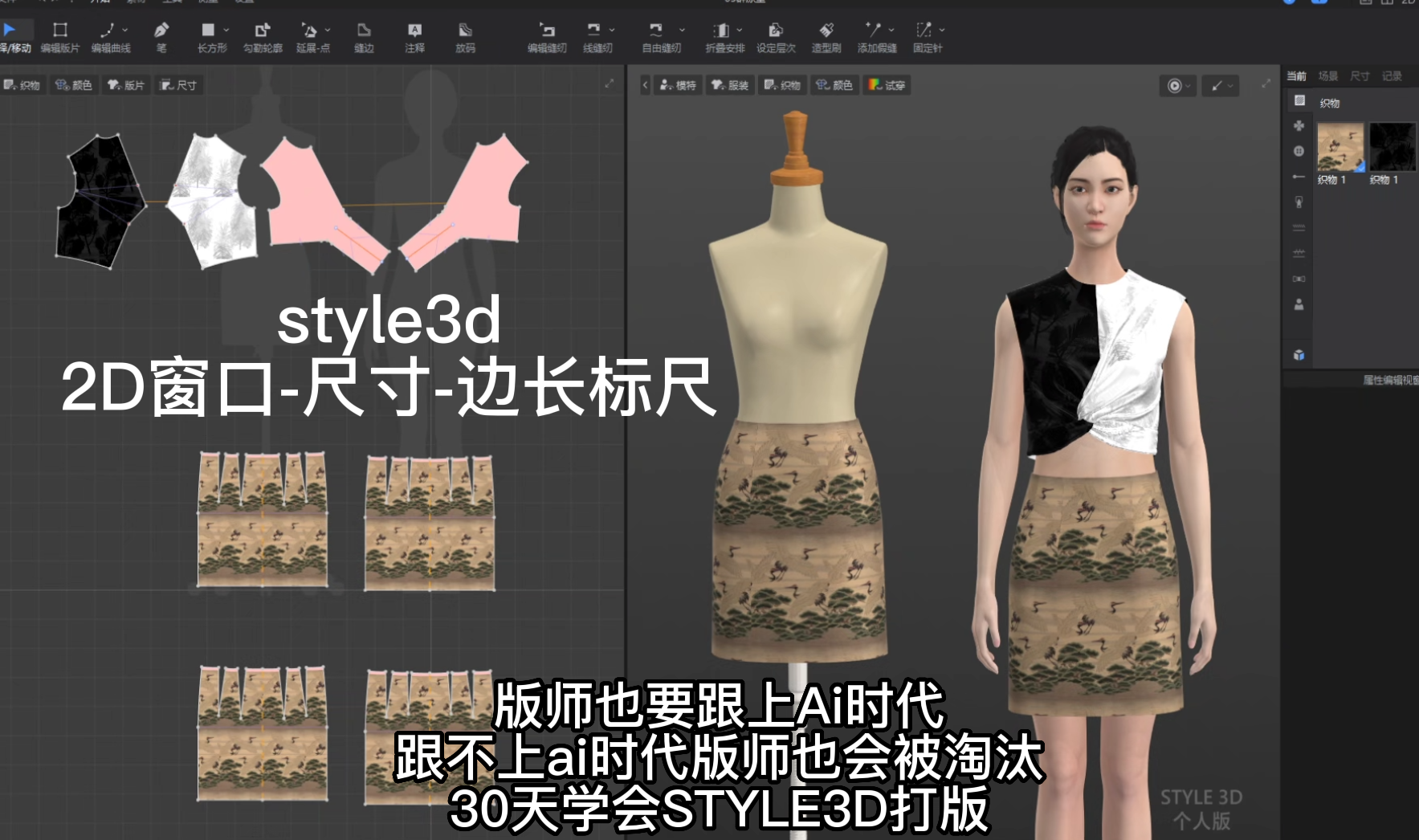This screenshot has width=1419, height=840.
Task: Open dropdown arrow beside 编辑曲线
Action: 125,30
